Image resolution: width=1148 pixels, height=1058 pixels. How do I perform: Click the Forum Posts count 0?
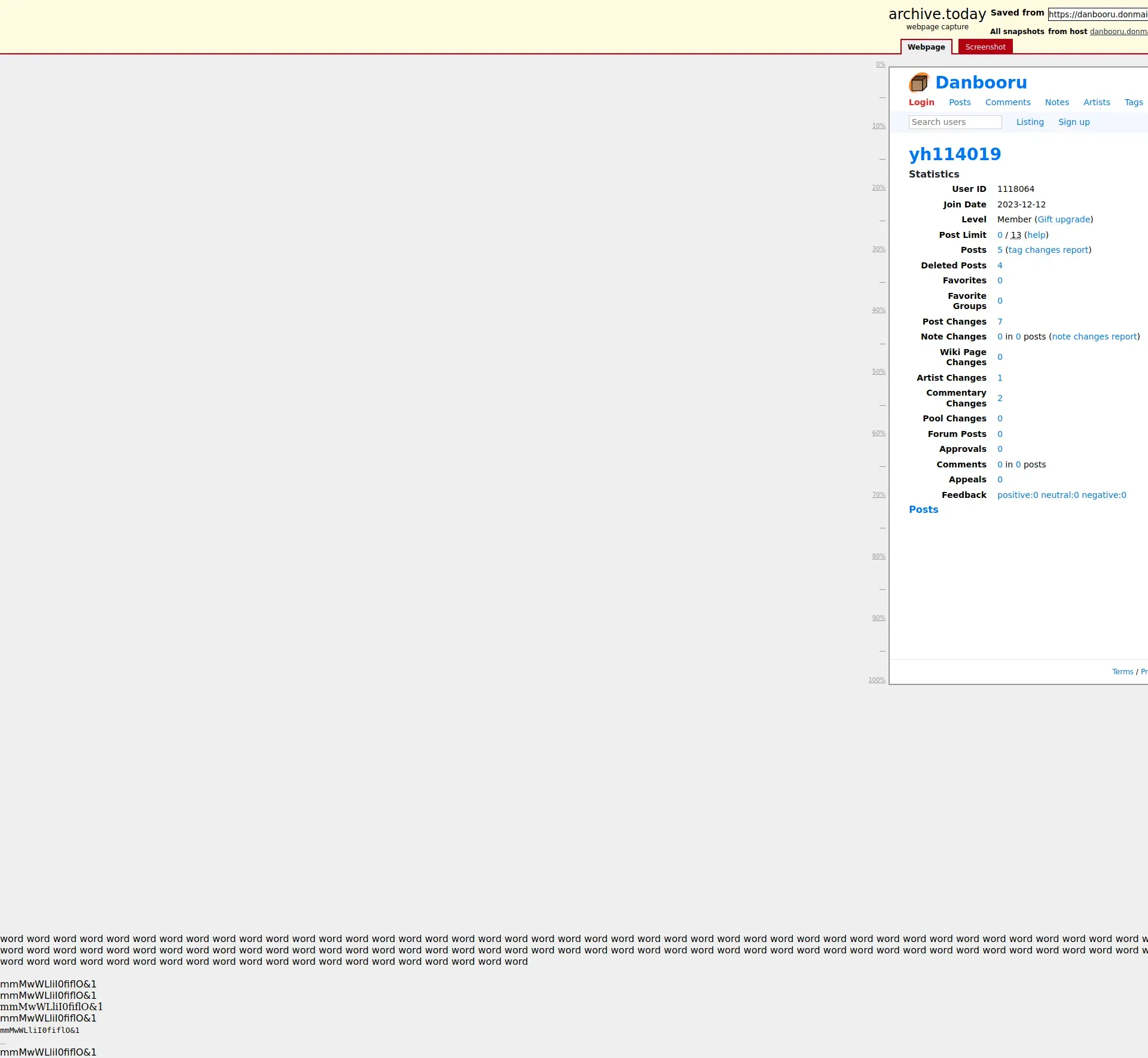click(1000, 434)
